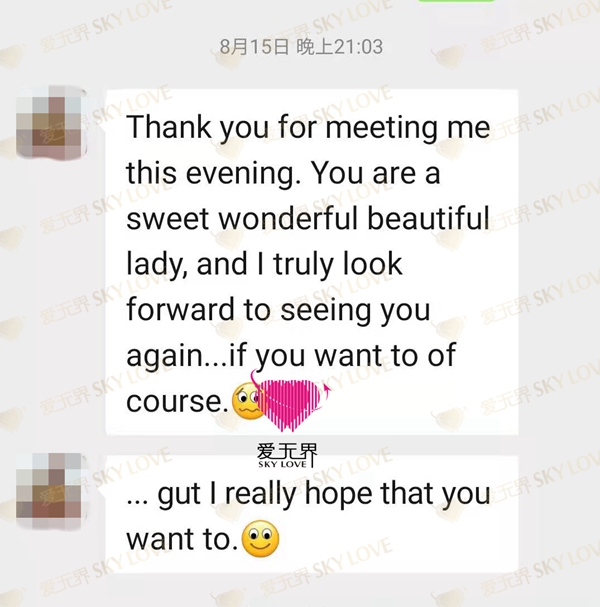Click the 爱无界 watermark left of the timestamp
Viewport: 600px width, 607px height.
click(65, 38)
